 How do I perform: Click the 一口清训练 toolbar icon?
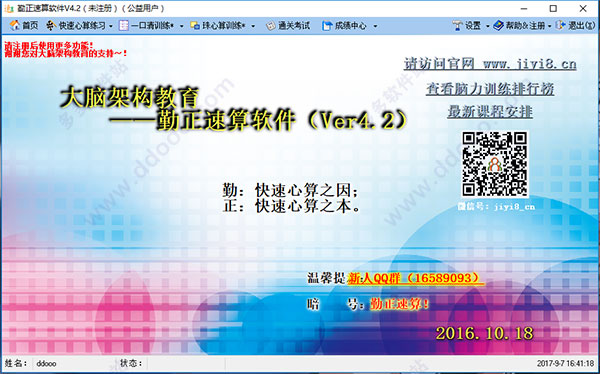coord(124,26)
